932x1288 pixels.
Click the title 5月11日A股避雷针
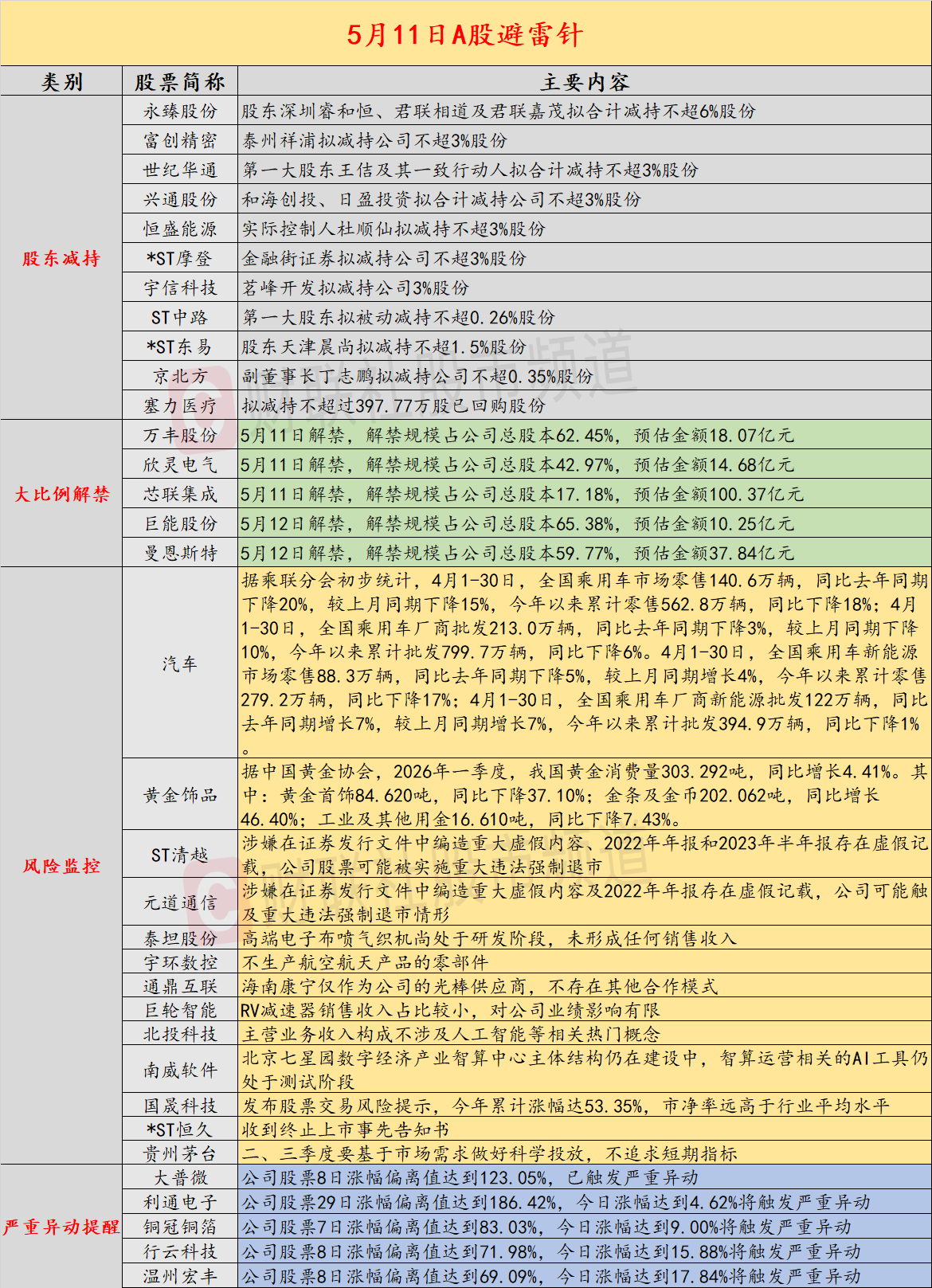pyautogui.click(x=465, y=34)
